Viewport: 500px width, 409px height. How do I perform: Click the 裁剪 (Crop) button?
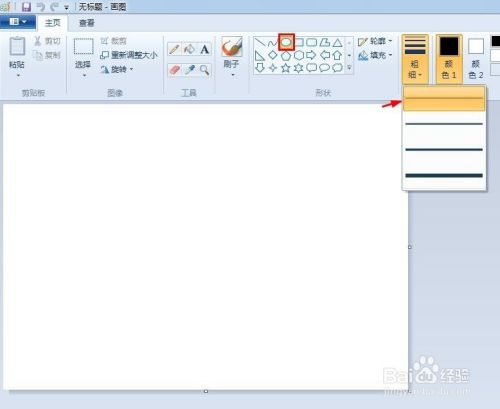(x=113, y=41)
